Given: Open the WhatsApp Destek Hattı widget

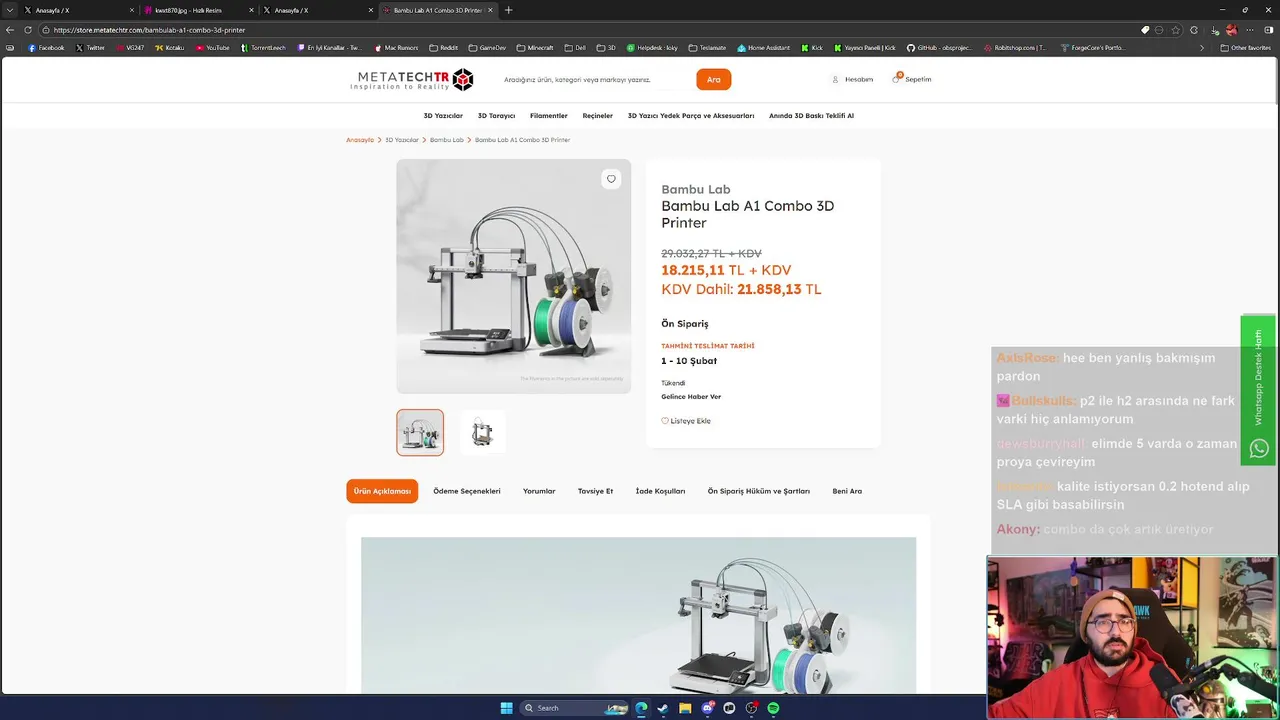Looking at the screenshot, I should click(x=1258, y=391).
